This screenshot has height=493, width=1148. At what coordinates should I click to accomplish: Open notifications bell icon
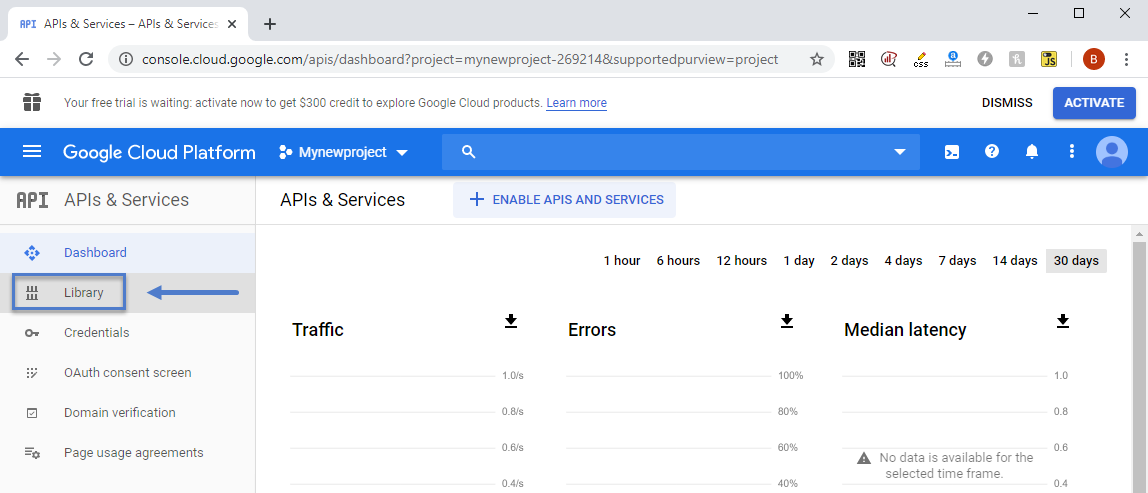tap(1032, 152)
